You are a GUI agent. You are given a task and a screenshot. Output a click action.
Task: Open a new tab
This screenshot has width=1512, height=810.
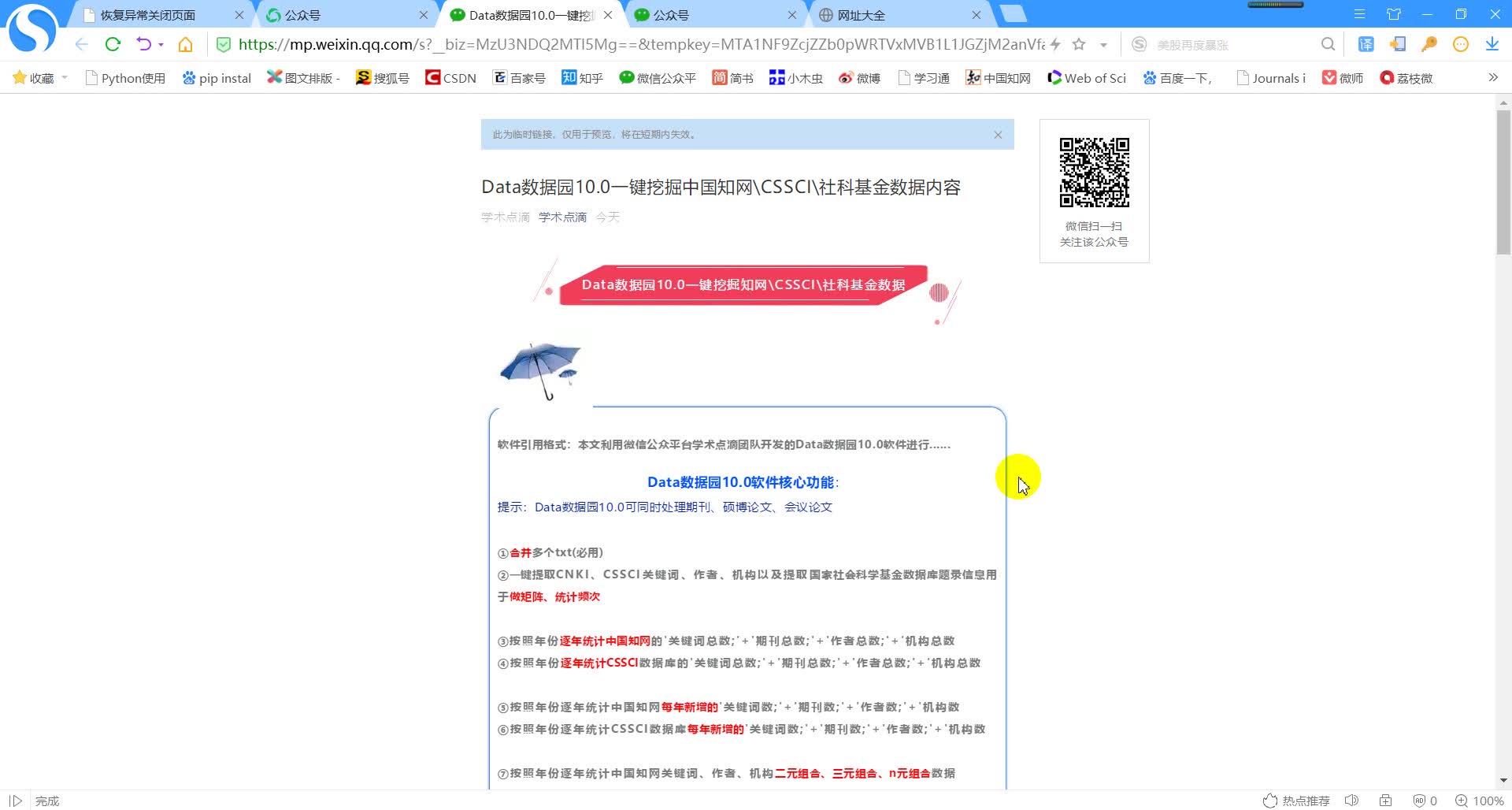[1014, 14]
